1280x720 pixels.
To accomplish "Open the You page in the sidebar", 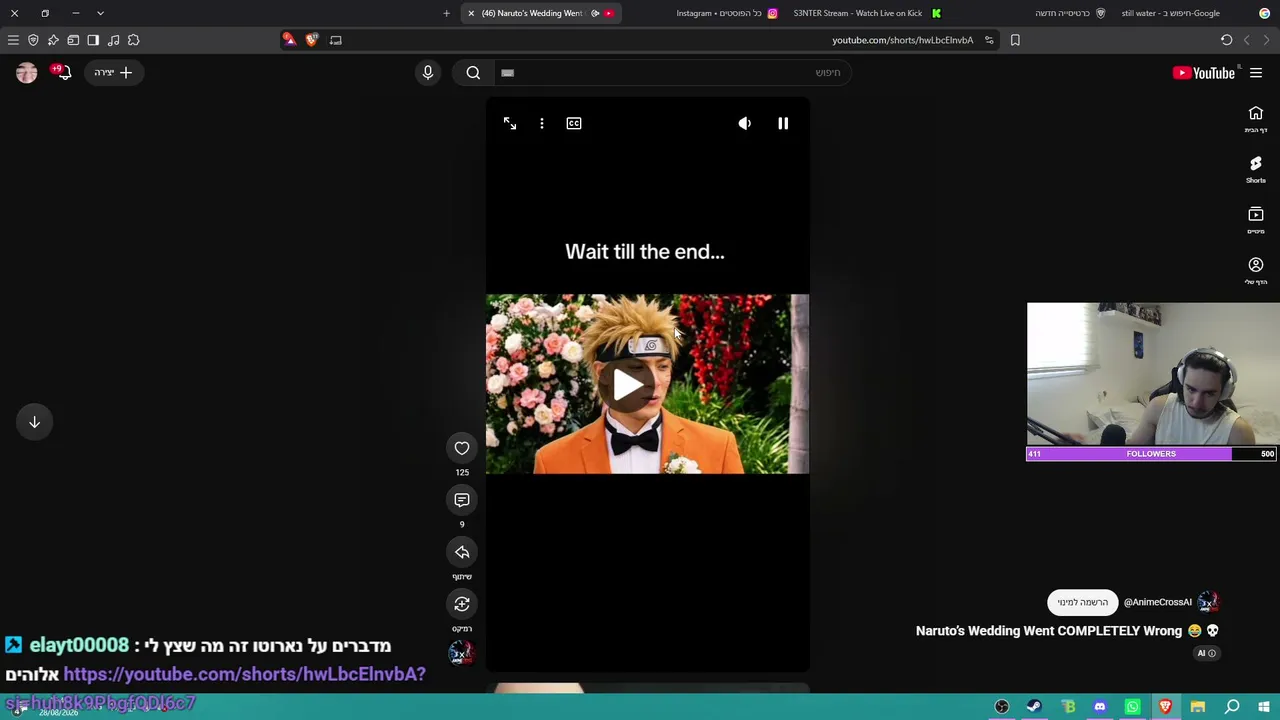I will coord(1256,270).
